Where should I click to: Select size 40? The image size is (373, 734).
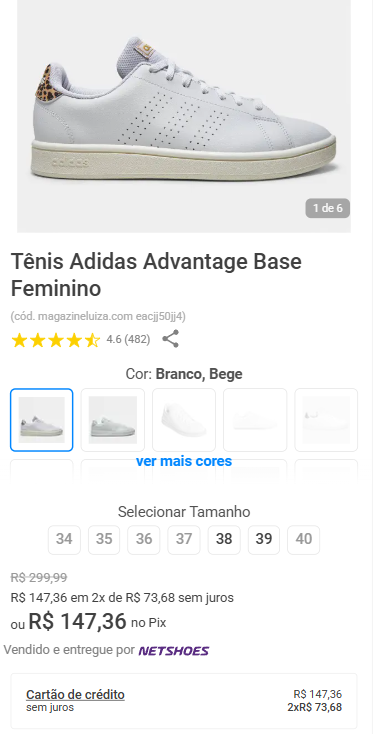(x=304, y=539)
